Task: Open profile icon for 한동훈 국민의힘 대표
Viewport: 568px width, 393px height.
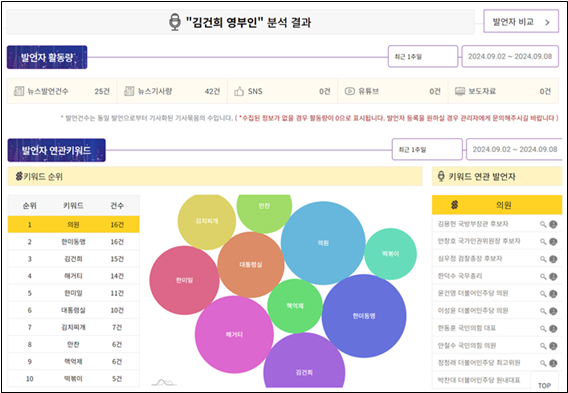Action: coord(553,329)
